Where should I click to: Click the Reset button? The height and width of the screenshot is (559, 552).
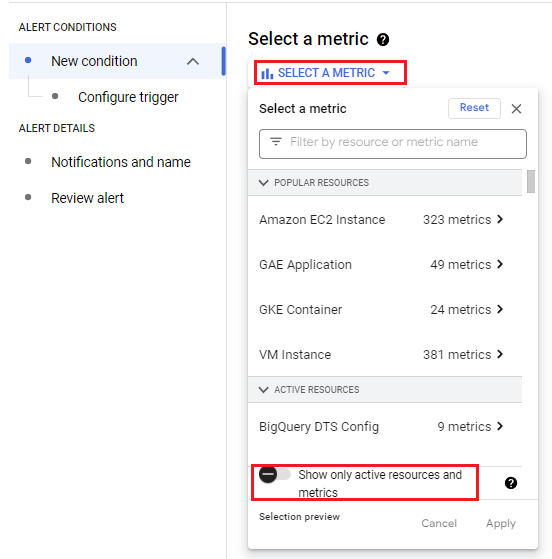click(474, 108)
